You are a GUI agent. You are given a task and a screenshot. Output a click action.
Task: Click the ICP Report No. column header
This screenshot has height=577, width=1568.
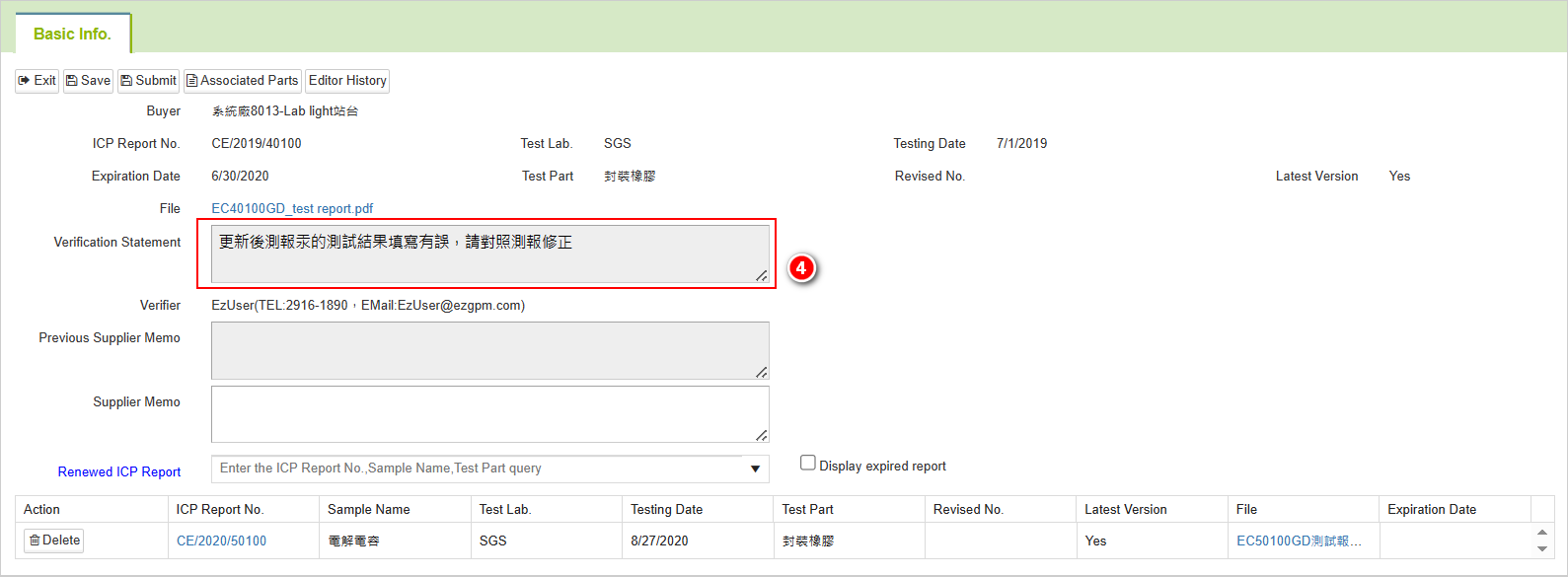coord(244,509)
